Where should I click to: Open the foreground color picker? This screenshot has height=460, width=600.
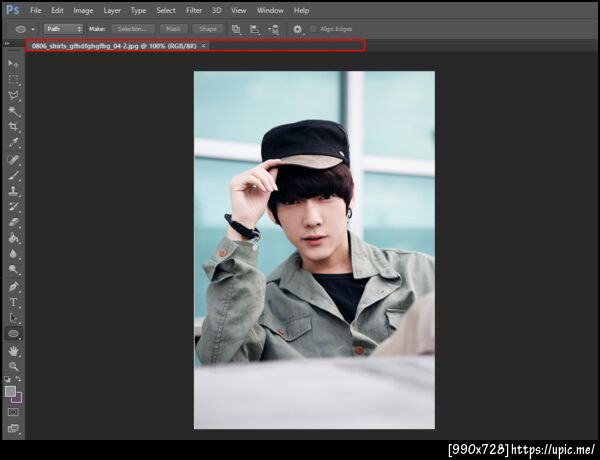click(x=10, y=391)
